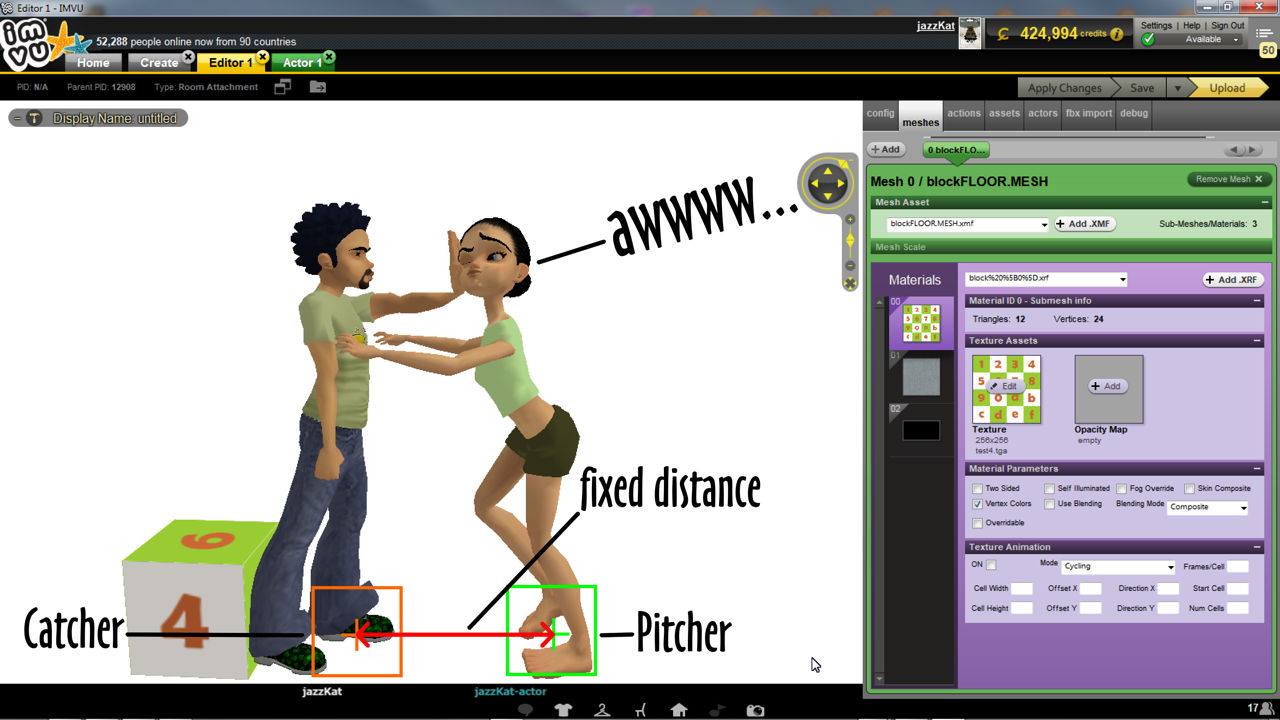Close the Actor 1 tab
1280x720 pixels.
(329, 57)
